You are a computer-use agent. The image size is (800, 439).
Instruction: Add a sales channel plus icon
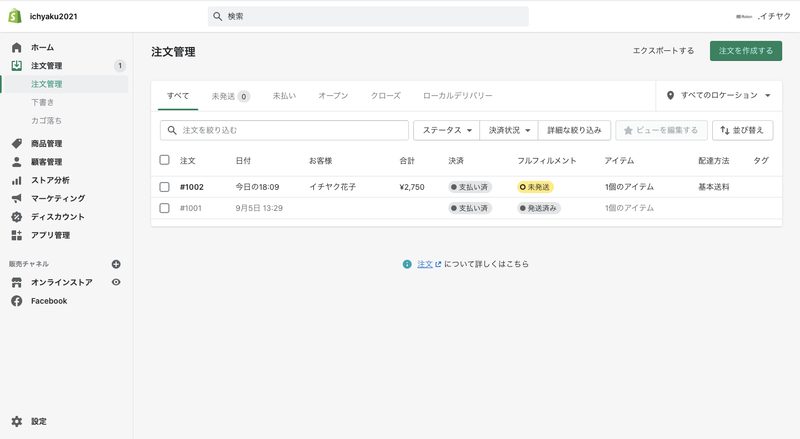[x=116, y=264]
